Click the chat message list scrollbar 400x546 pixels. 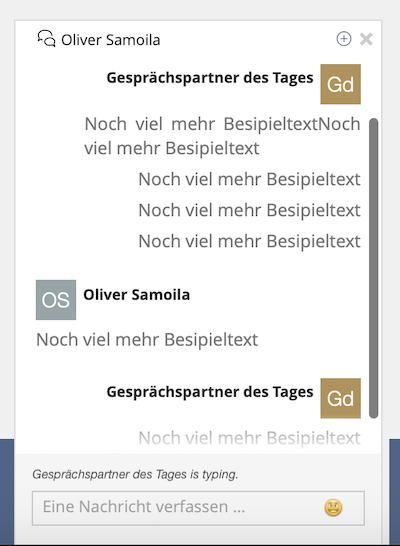[374, 268]
